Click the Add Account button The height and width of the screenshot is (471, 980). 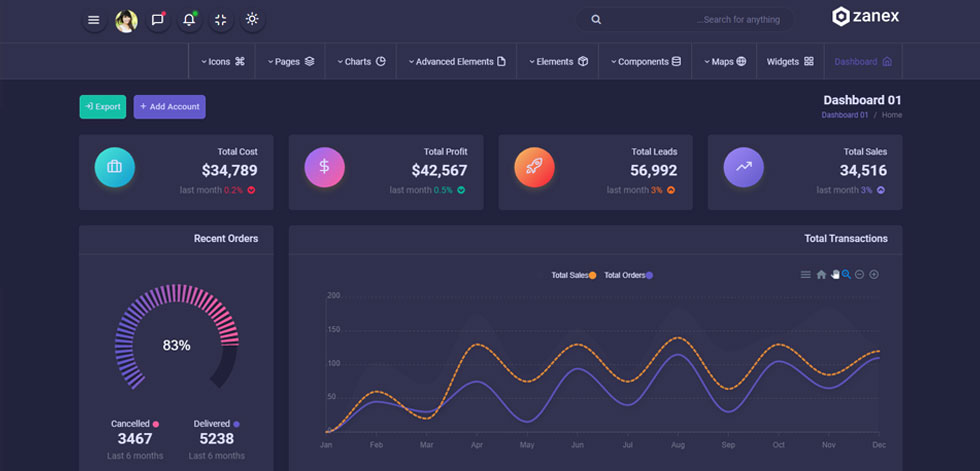pos(169,107)
